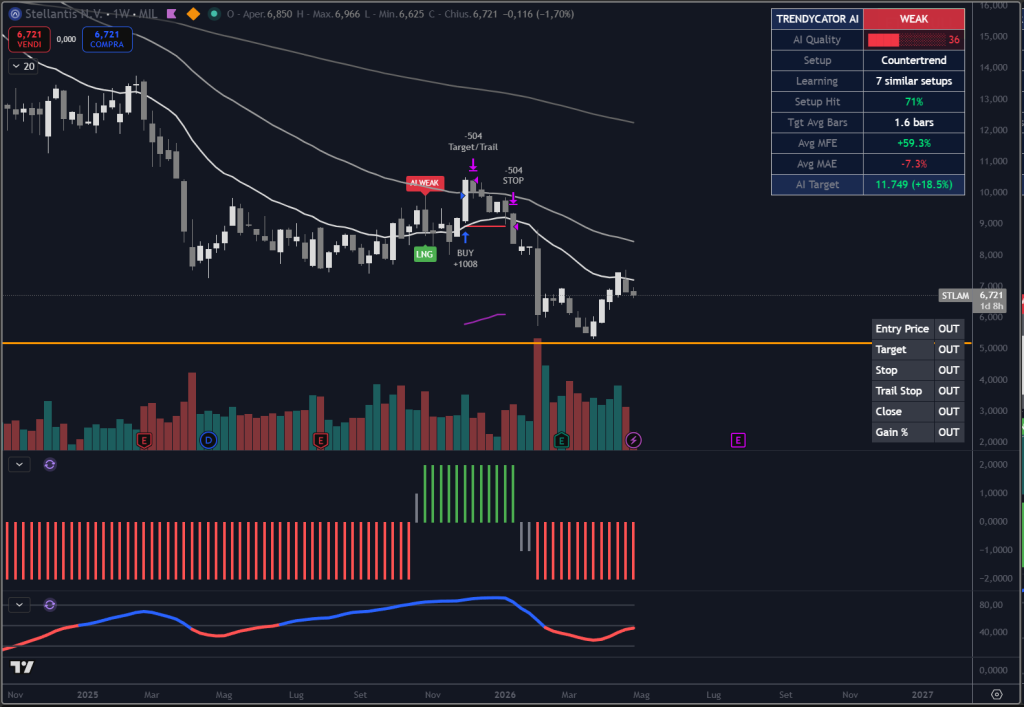Click the lightning event icon on the volume pane
This screenshot has width=1024, height=707.
(x=633, y=440)
